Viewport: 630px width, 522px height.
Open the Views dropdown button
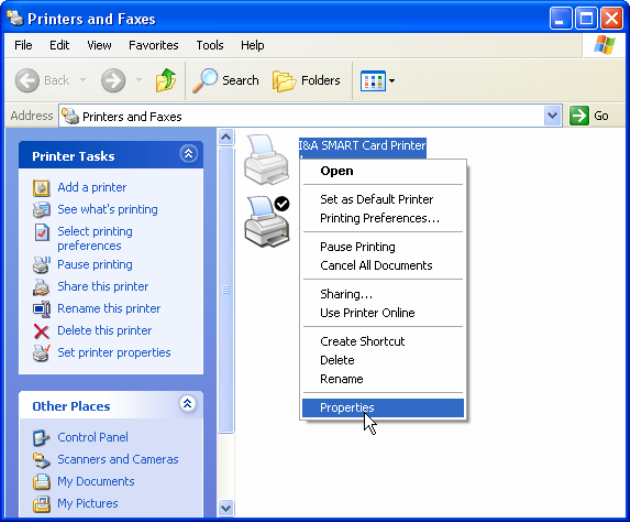point(378,80)
